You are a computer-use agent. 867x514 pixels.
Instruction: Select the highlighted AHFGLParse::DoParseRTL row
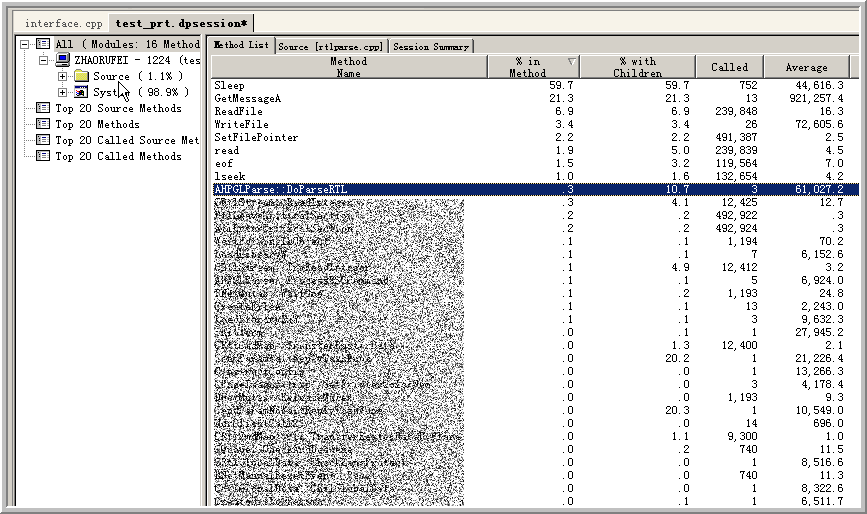coord(535,190)
